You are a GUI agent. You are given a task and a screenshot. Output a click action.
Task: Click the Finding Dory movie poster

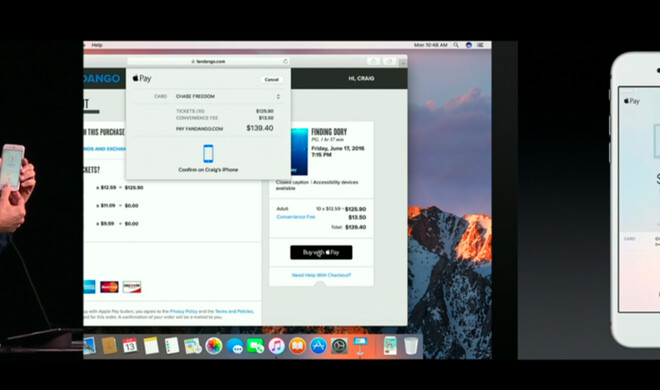(299, 151)
